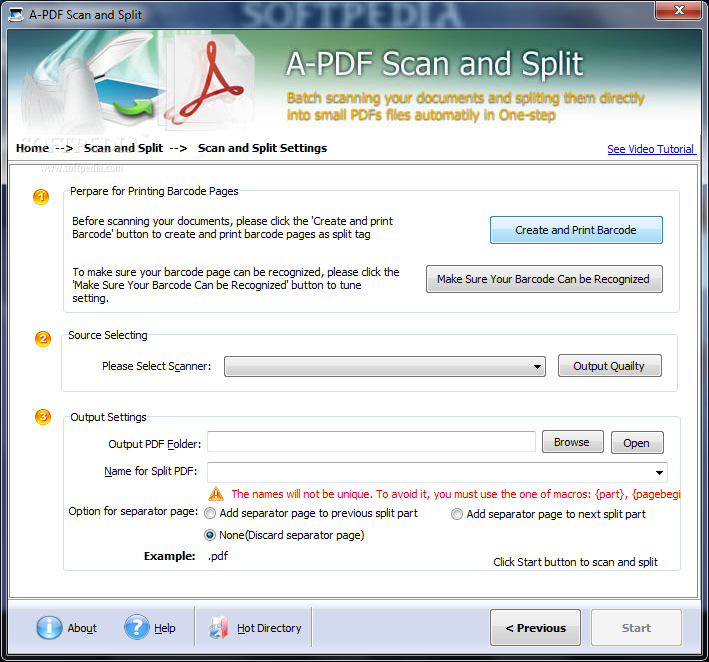Screen dimensions: 709x662
Task: Click the 'Perpare for Printing Barcode Pages' heading
Action: tap(154, 191)
